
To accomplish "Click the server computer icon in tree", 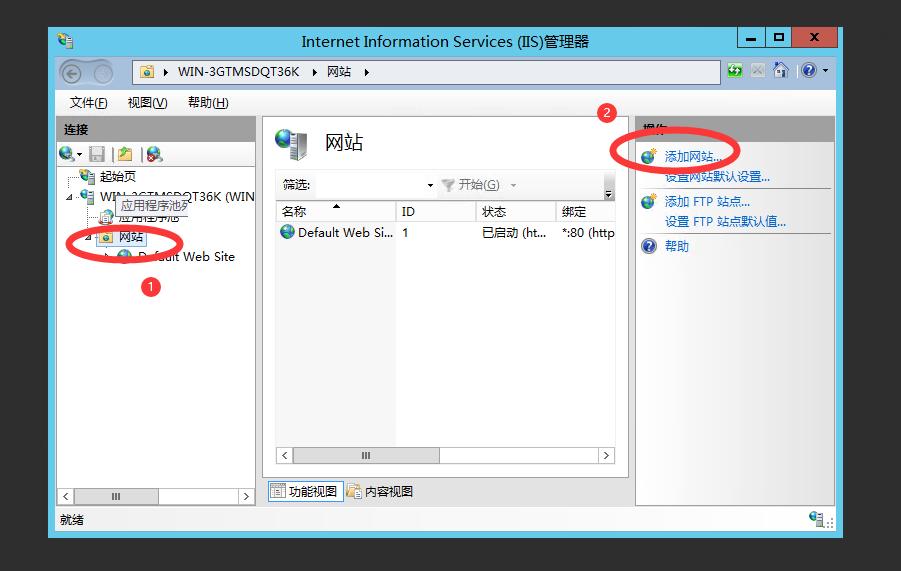I will pos(88,196).
